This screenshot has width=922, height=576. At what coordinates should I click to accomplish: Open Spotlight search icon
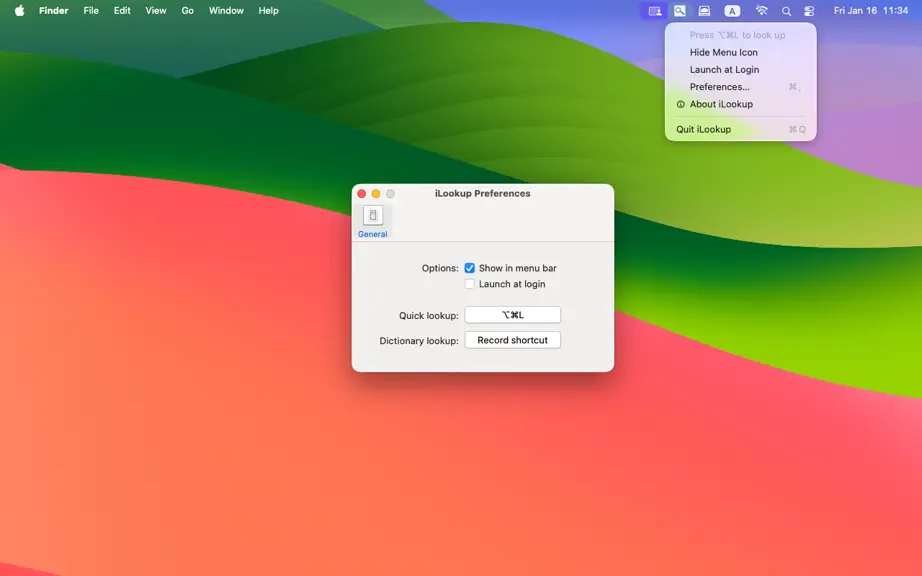click(x=786, y=11)
